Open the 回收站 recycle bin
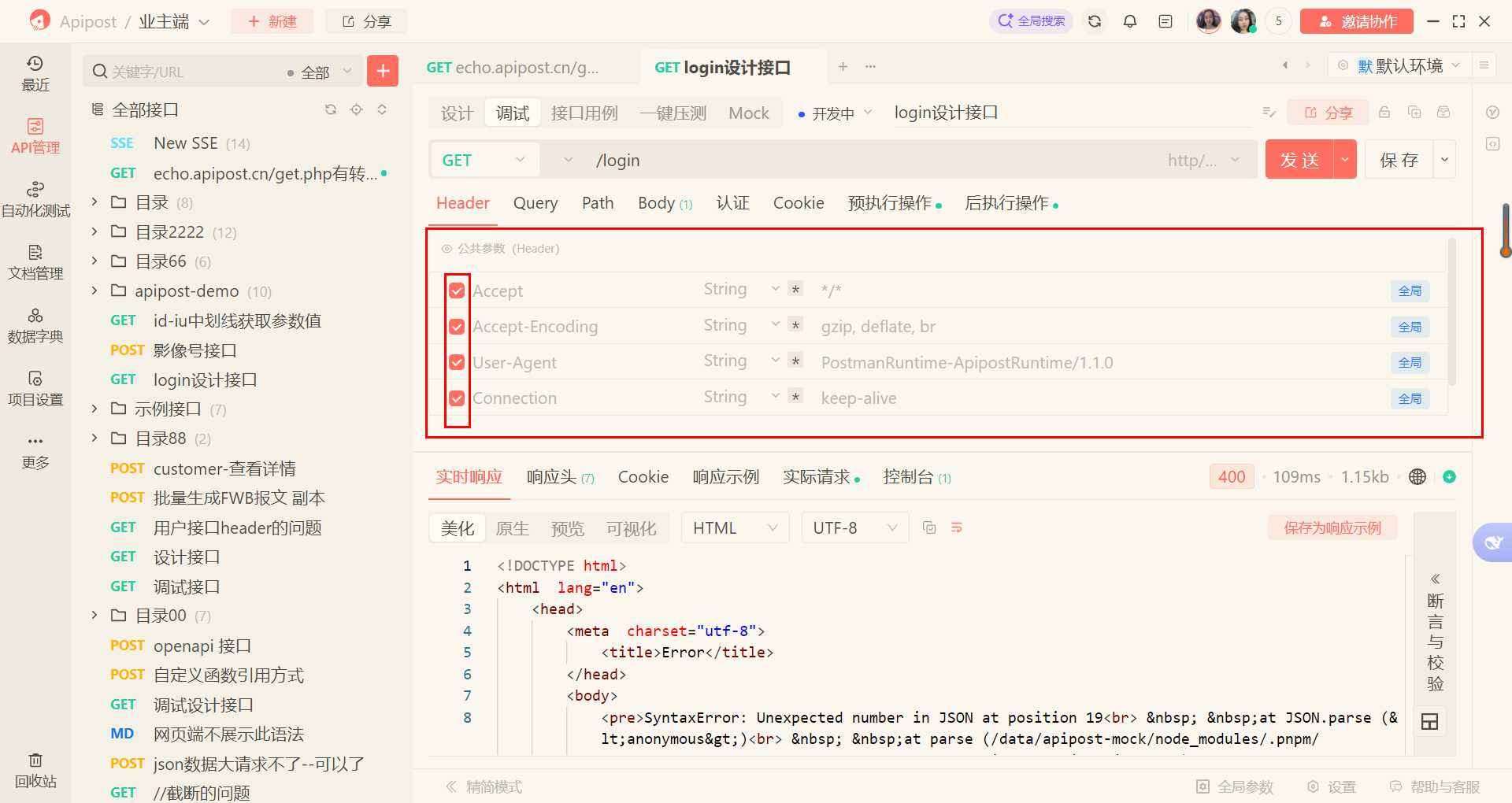This screenshot has height=803, width=1512. tap(35, 770)
